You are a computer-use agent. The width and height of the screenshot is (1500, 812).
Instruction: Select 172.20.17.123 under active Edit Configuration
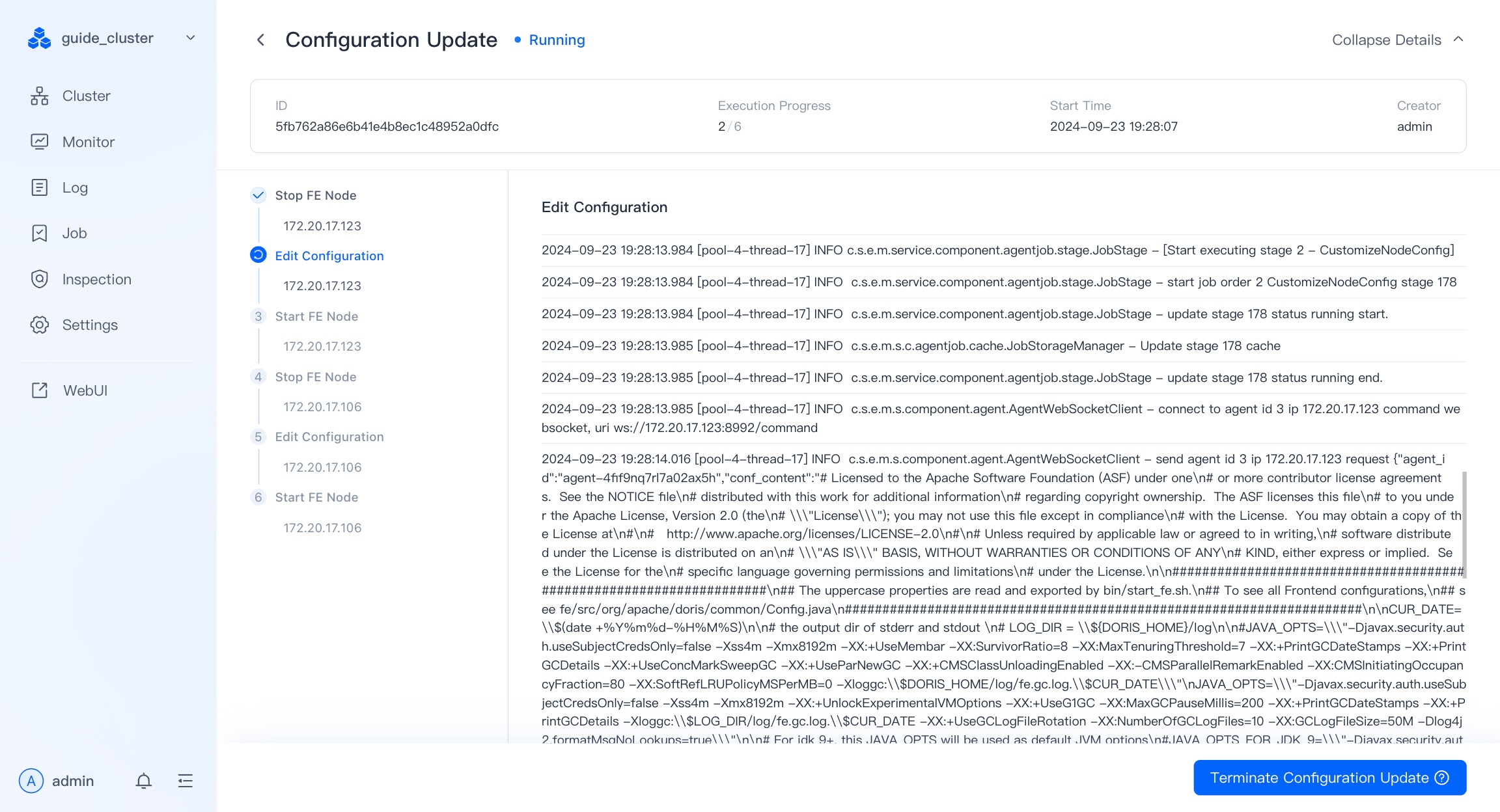click(322, 286)
